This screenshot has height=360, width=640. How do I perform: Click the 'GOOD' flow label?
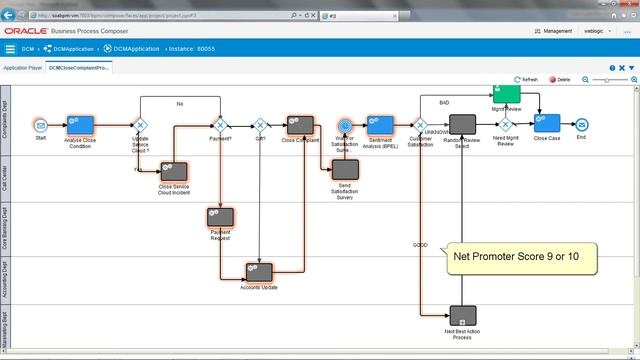[x=420, y=245]
